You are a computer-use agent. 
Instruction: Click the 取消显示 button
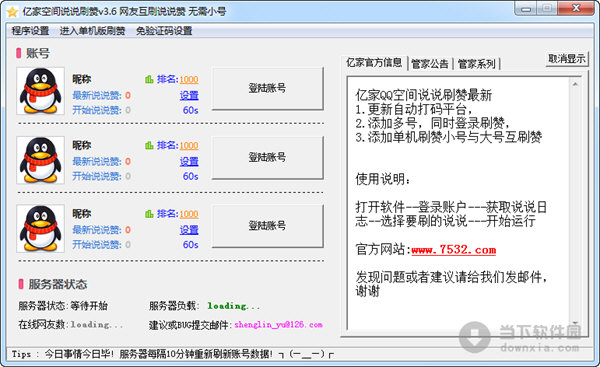[566, 59]
